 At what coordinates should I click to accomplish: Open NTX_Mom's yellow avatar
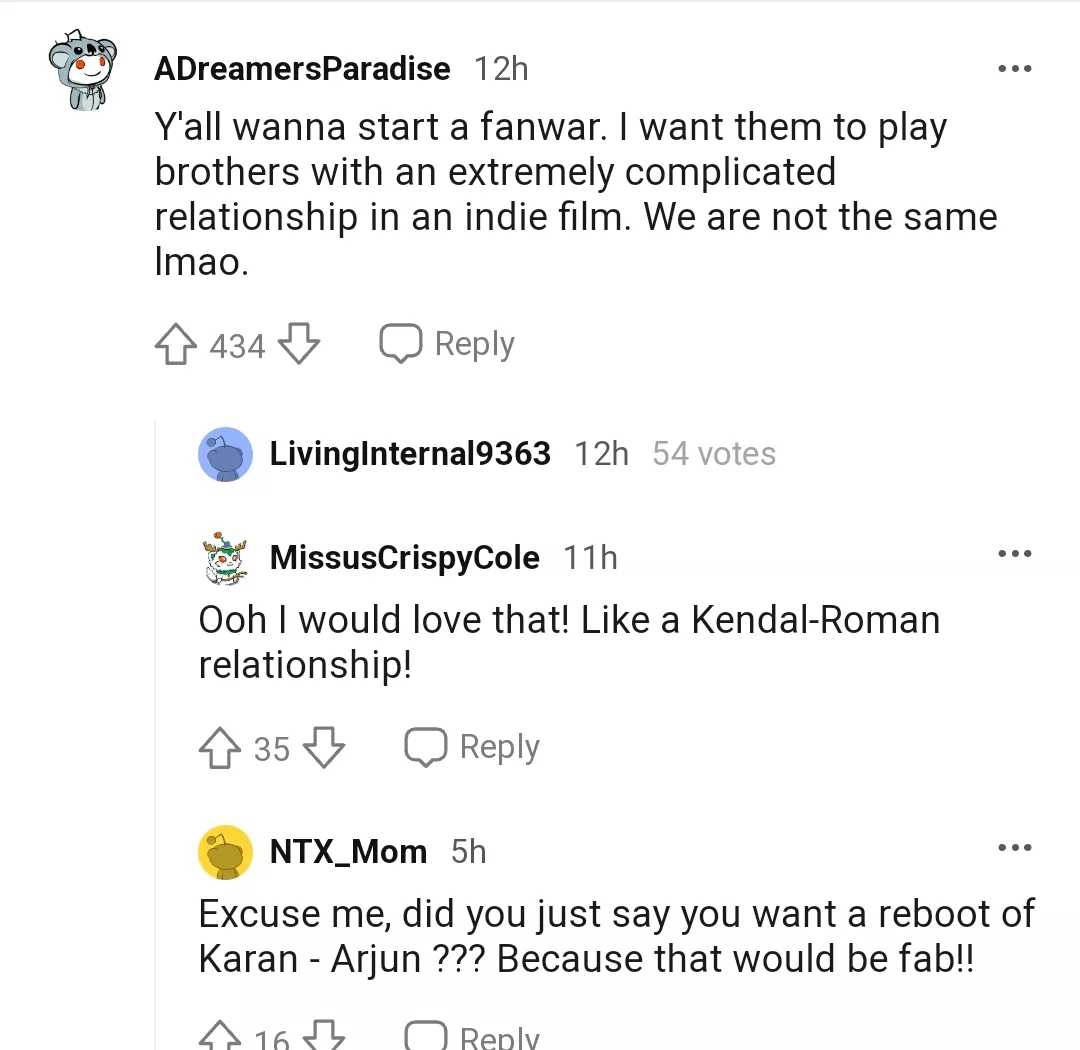click(225, 852)
